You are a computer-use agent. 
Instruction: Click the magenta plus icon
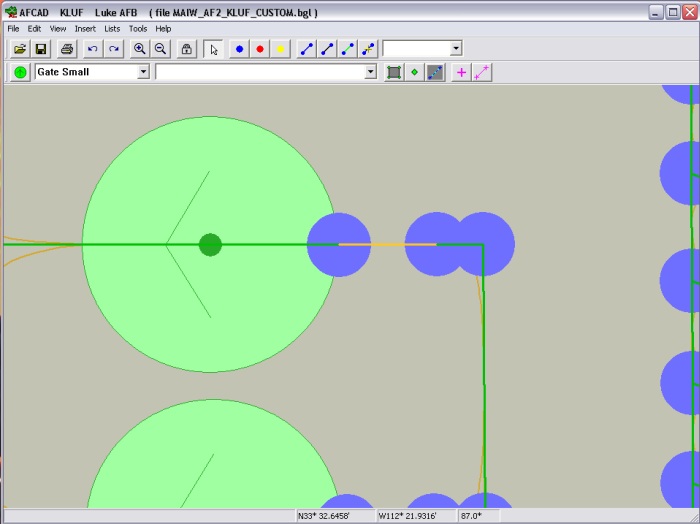coord(461,72)
